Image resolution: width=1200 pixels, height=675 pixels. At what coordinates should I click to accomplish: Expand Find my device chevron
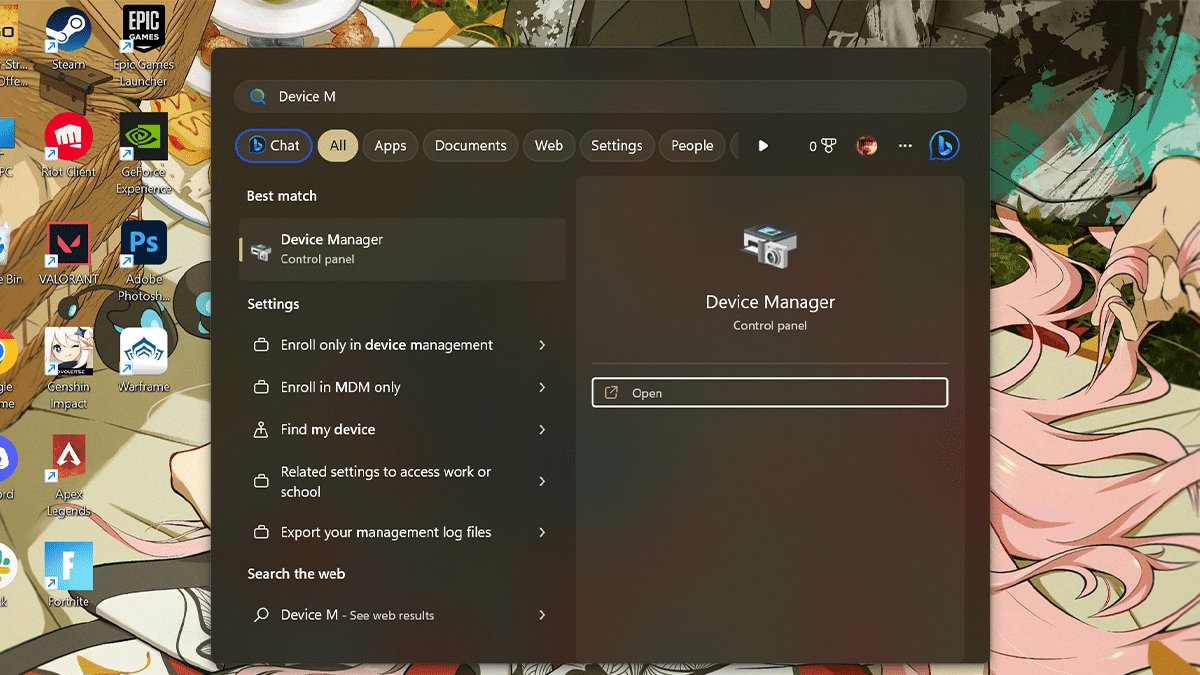click(x=542, y=429)
